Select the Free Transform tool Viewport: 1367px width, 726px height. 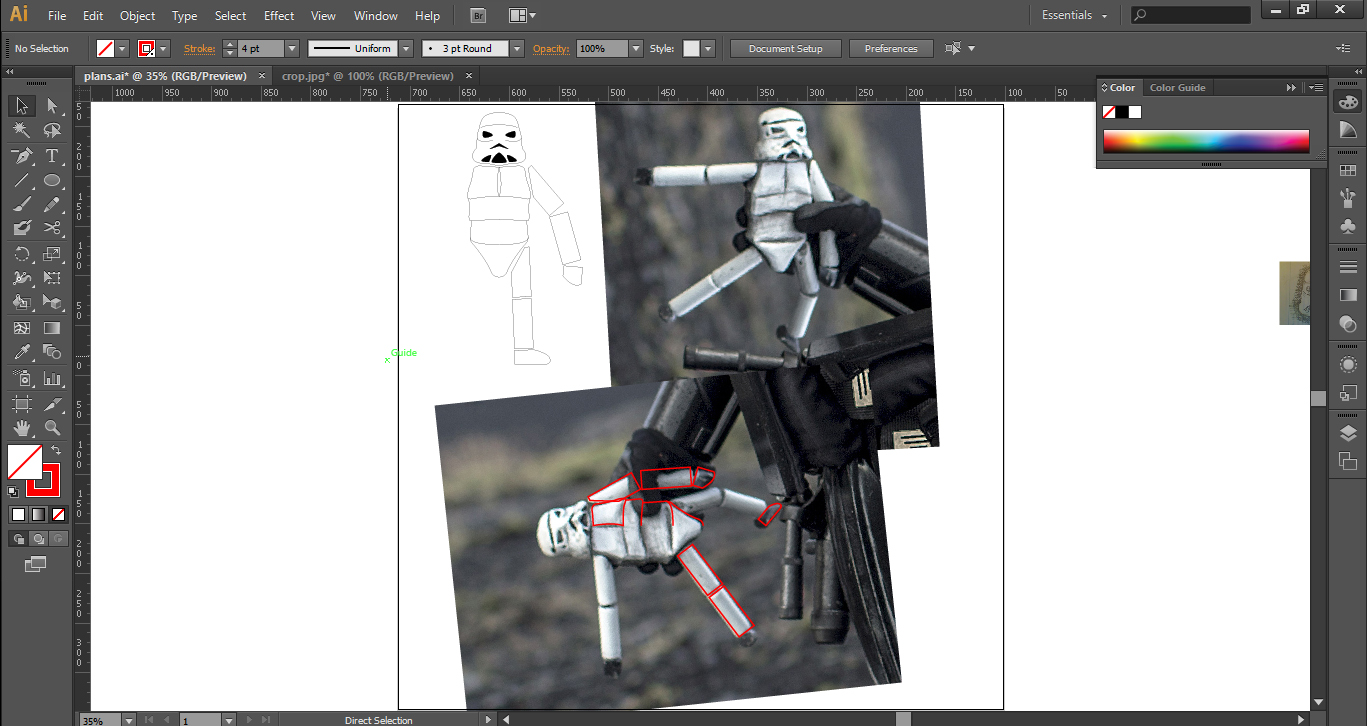(x=52, y=278)
